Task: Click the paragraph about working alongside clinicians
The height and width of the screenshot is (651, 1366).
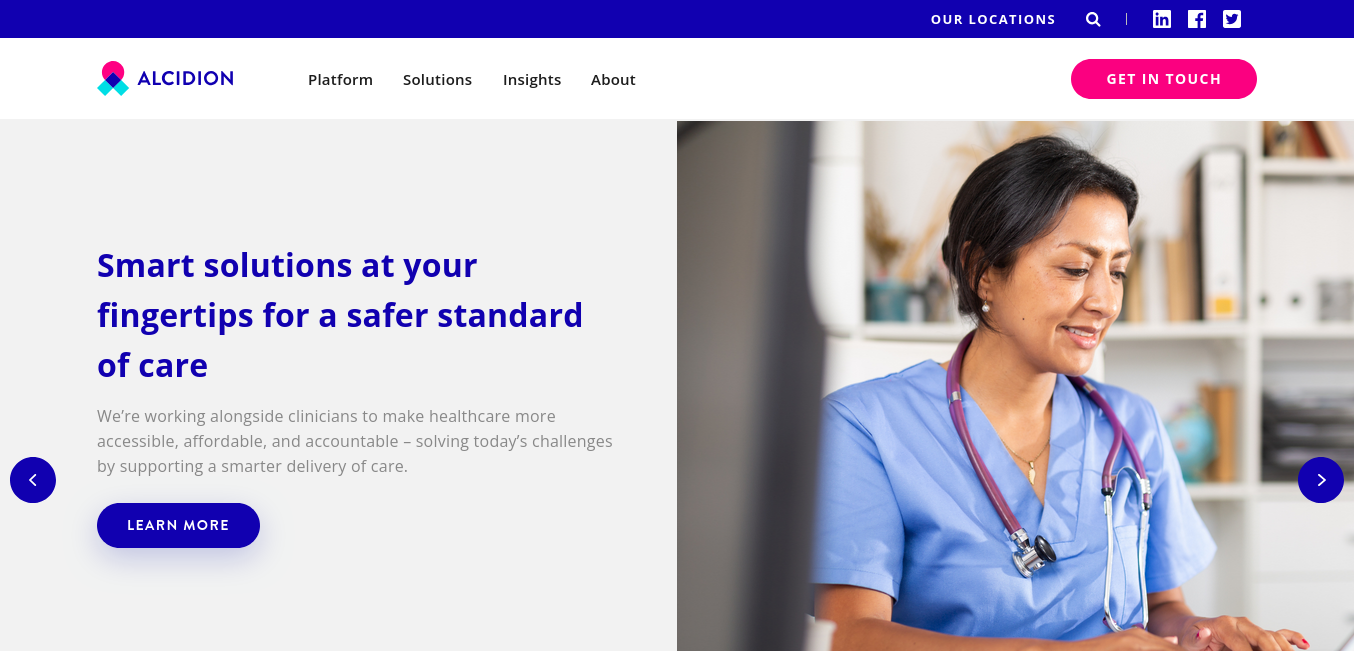Action: [x=355, y=441]
